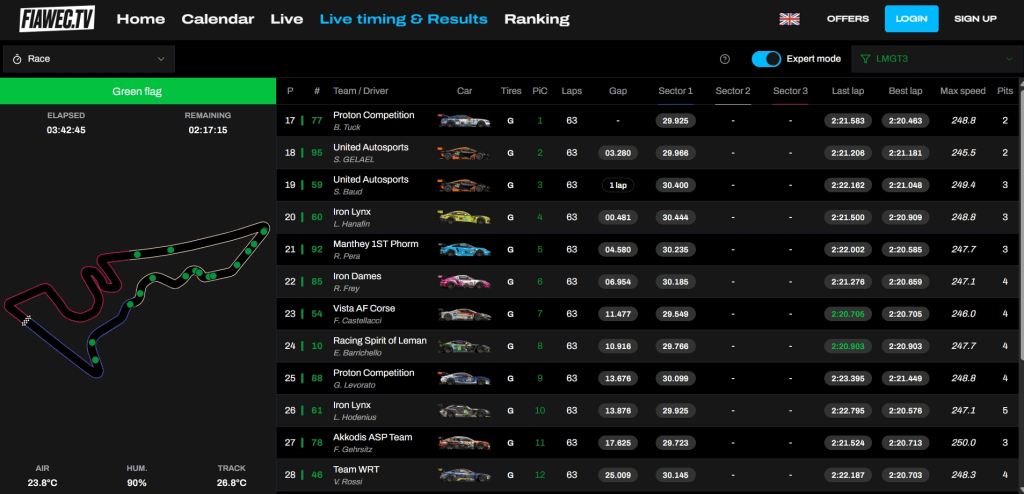The image size is (1024, 494).
Task: Click car number 85 in the table
Action: click(x=317, y=282)
